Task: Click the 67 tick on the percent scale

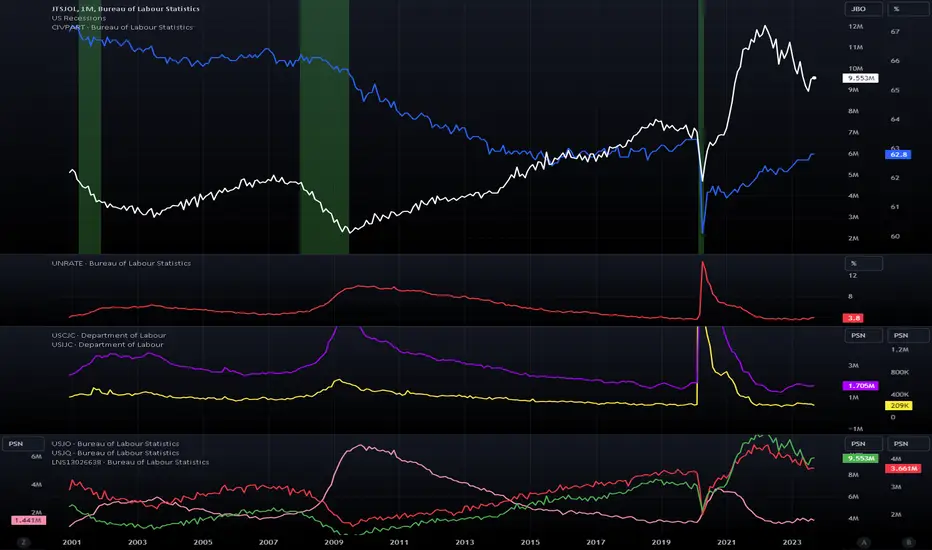Action: pyautogui.click(x=895, y=32)
